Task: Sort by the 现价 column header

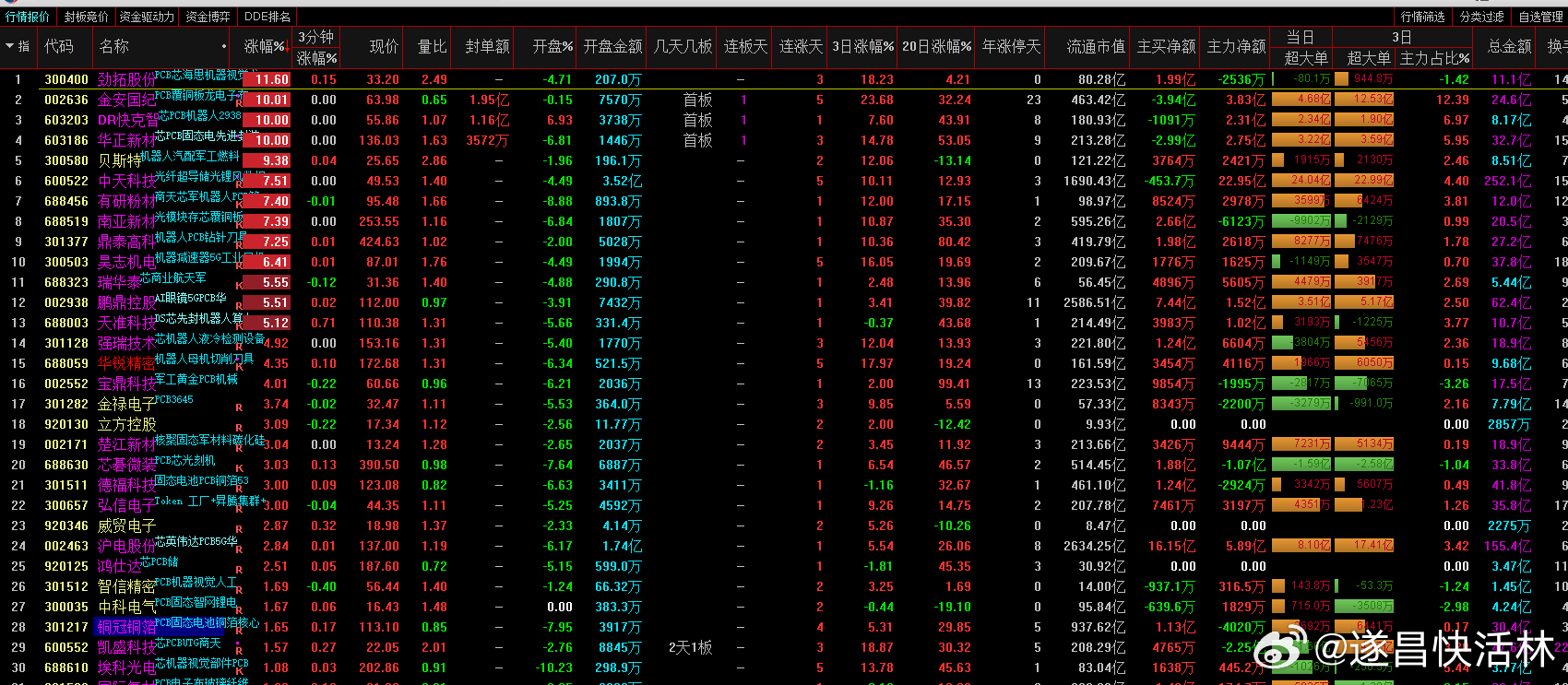Action: click(x=384, y=46)
